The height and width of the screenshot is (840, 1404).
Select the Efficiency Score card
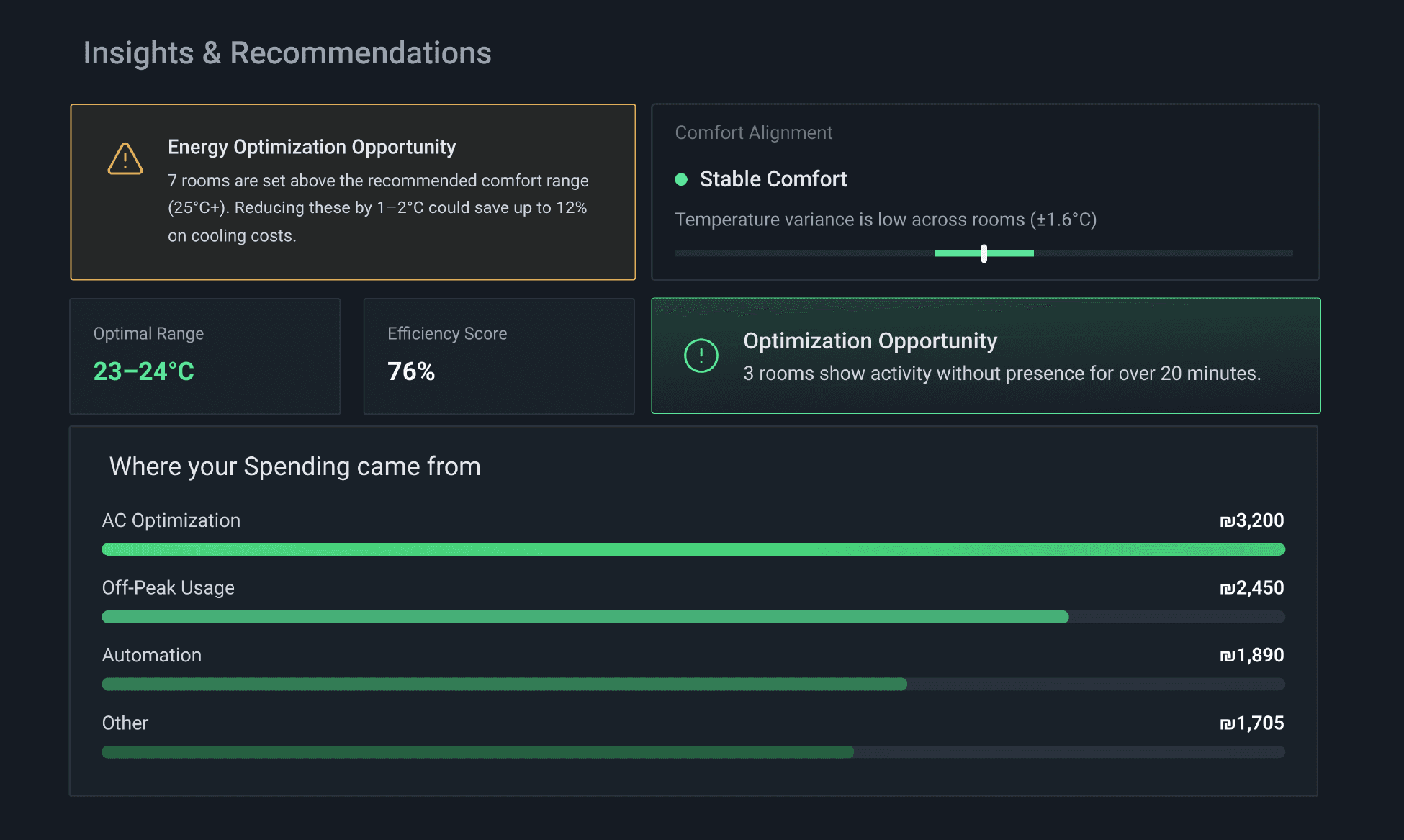[x=498, y=356]
